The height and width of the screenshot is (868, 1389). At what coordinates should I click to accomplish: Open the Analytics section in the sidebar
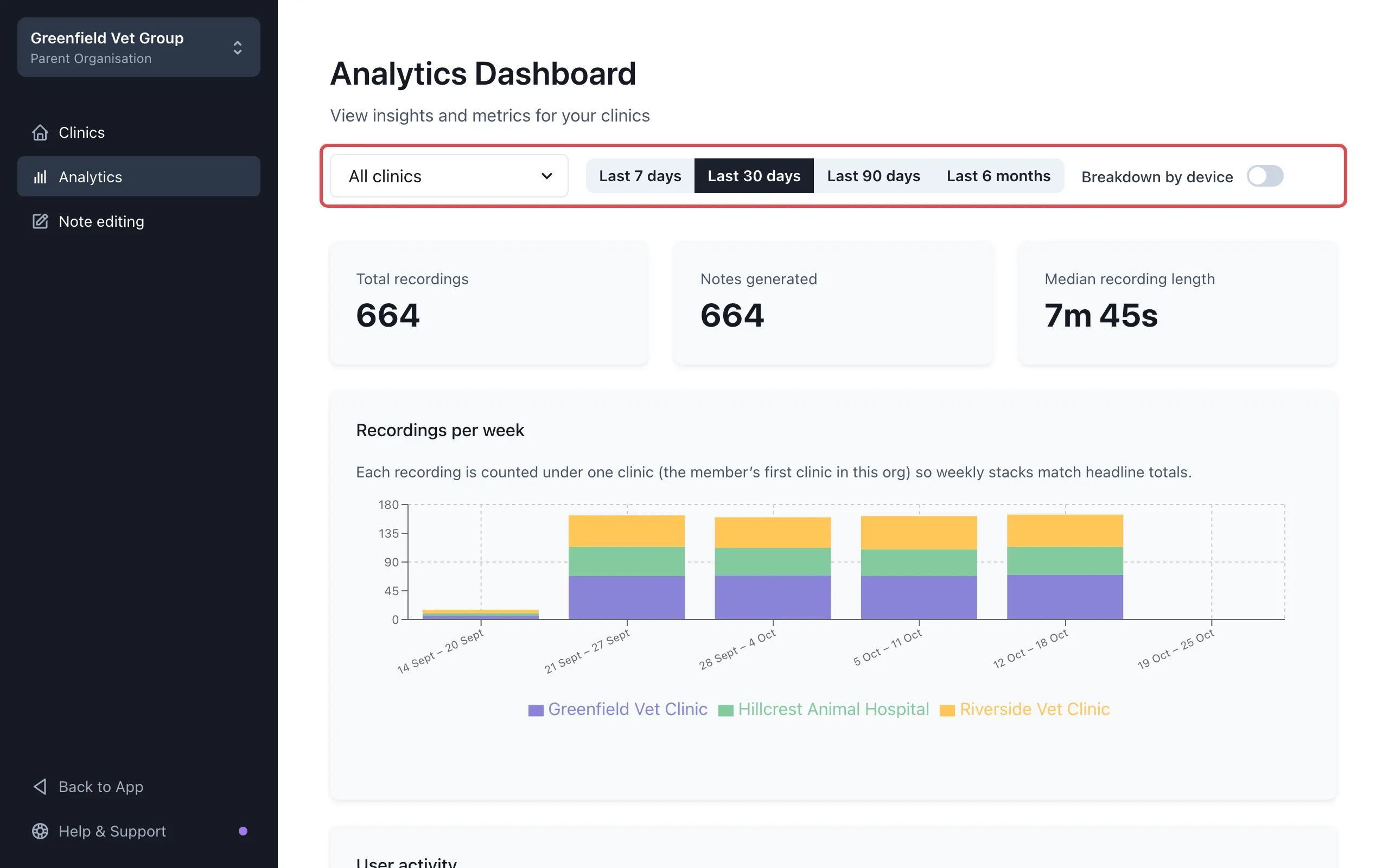[138, 177]
